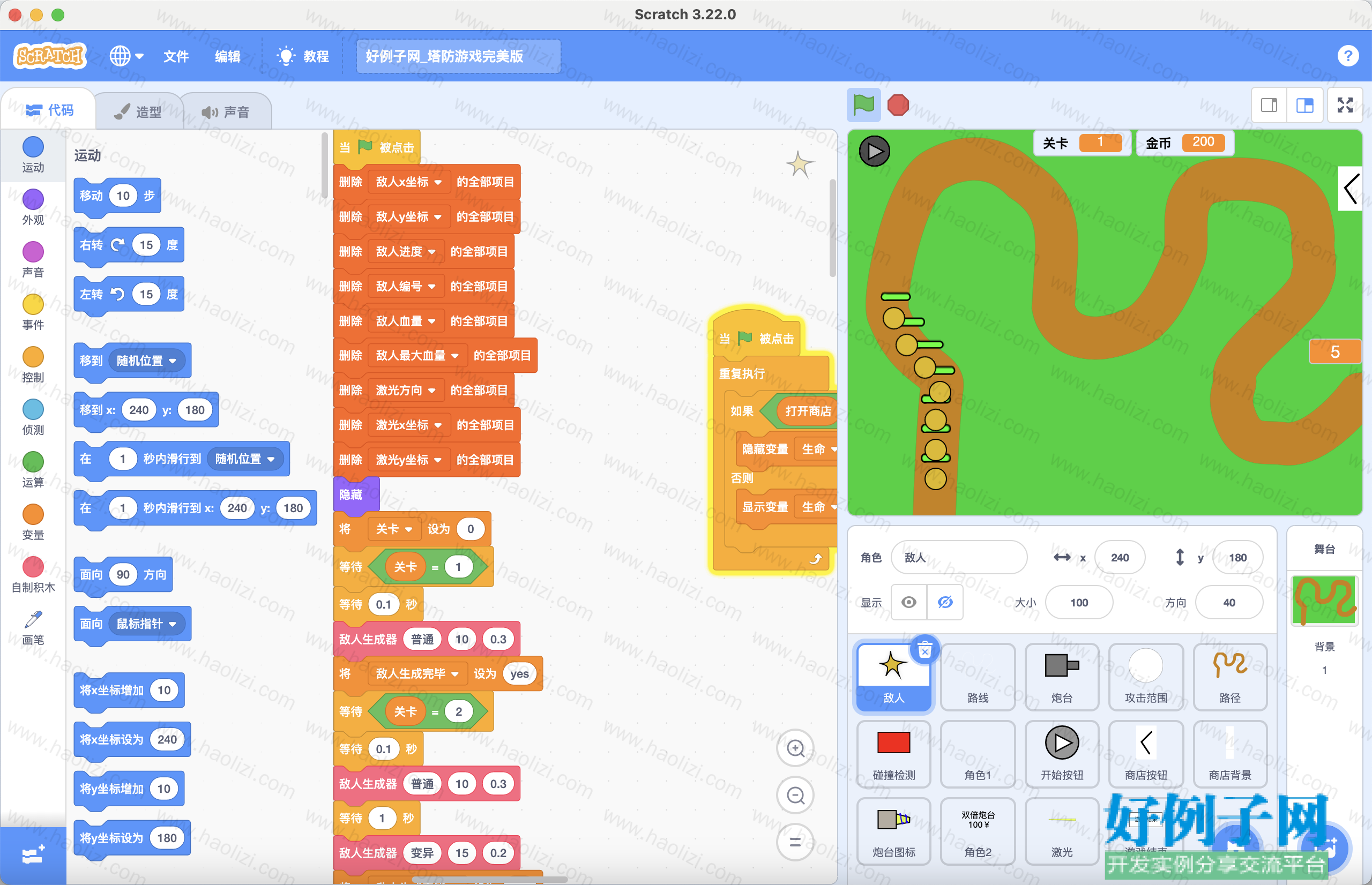The image size is (1372, 885).
Task: Select the 变量 block category
Action: tap(33, 522)
